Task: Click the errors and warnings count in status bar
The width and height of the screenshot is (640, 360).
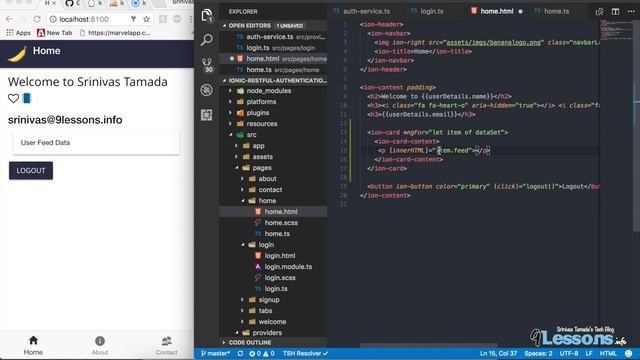Action: 262,353
